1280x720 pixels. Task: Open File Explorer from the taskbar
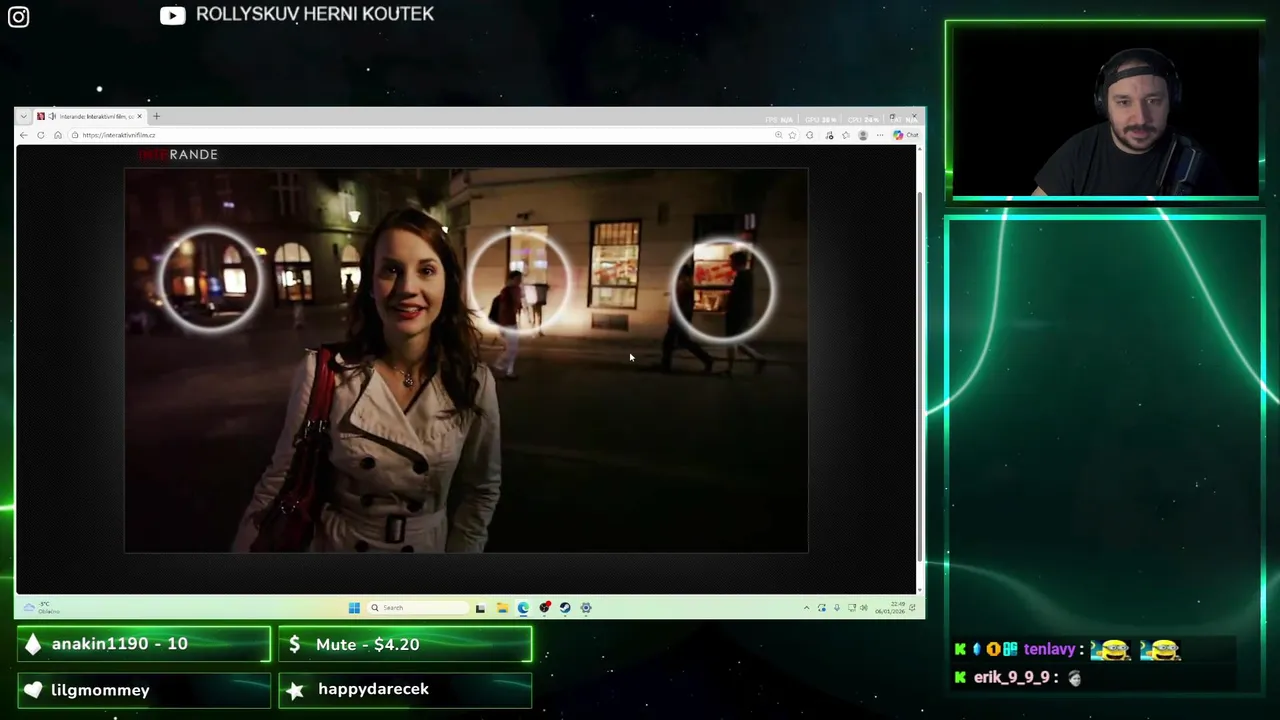coord(502,607)
